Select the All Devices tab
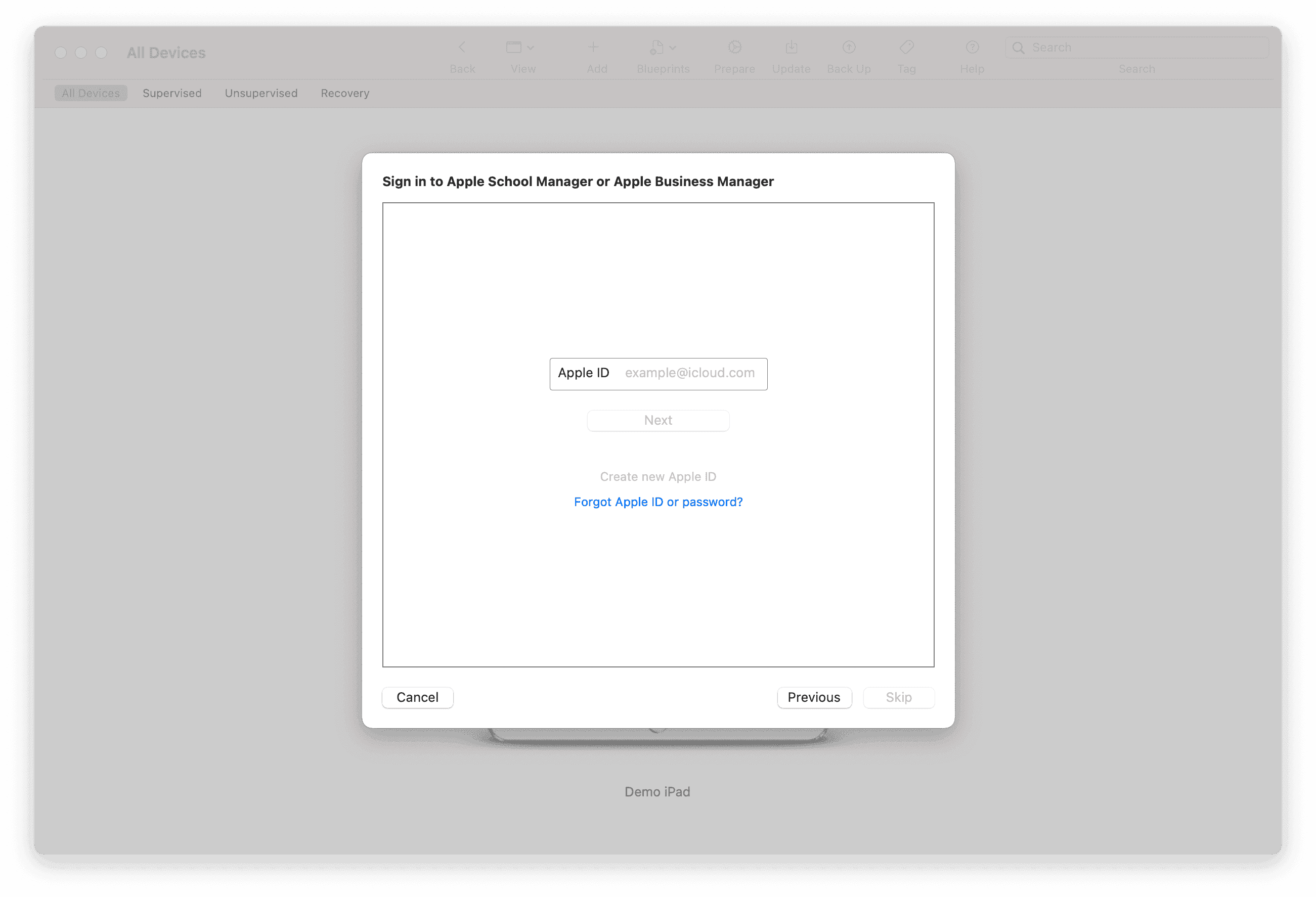This screenshot has width=1316, height=897. [x=91, y=92]
